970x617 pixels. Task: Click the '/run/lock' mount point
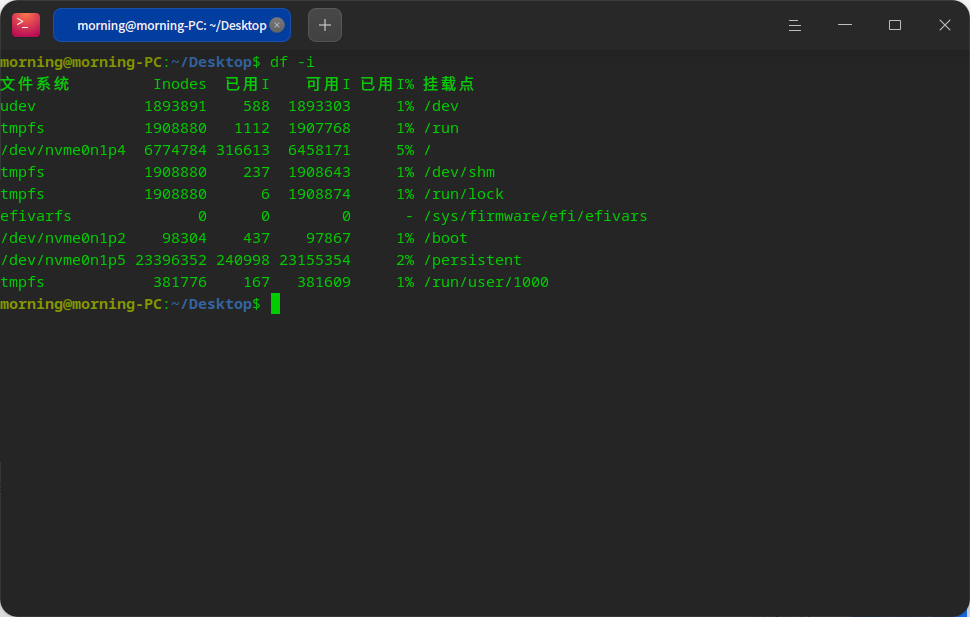pos(464,194)
